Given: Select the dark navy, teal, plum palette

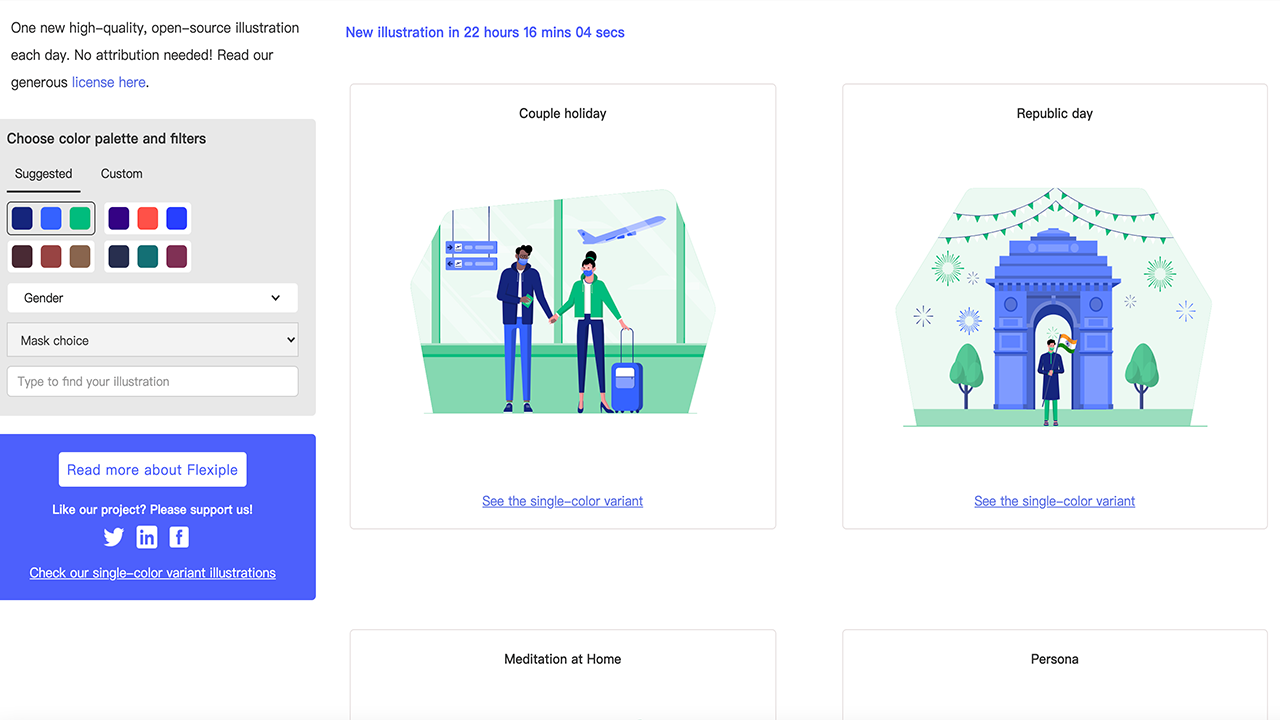Looking at the screenshot, I should click(148, 256).
